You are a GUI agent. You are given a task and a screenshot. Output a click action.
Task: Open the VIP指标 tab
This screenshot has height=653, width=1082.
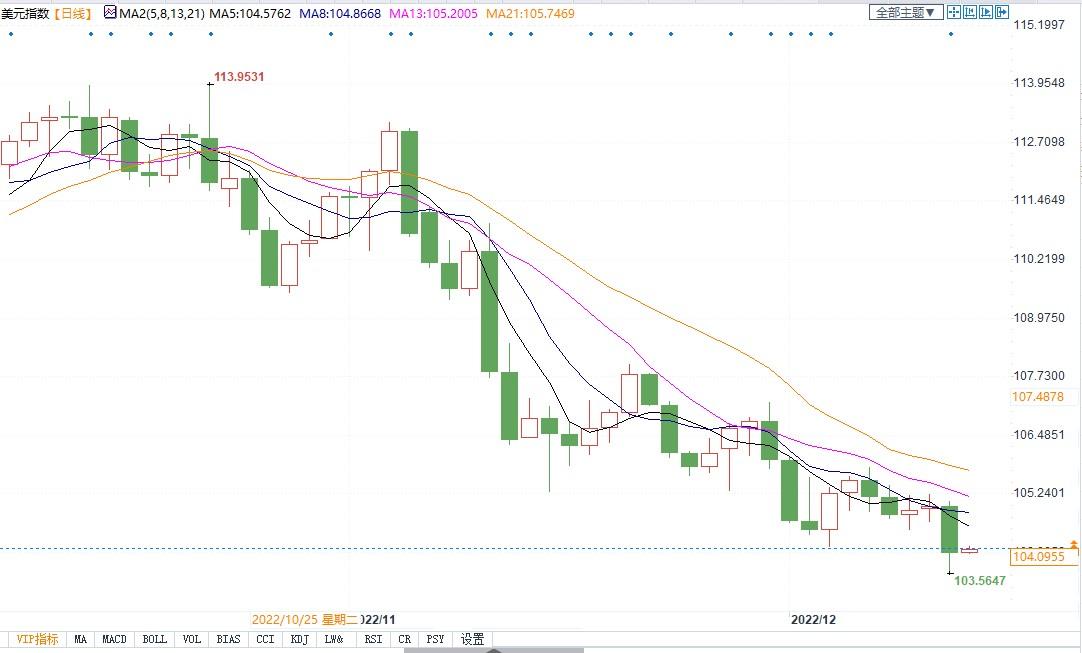pyautogui.click(x=37, y=639)
